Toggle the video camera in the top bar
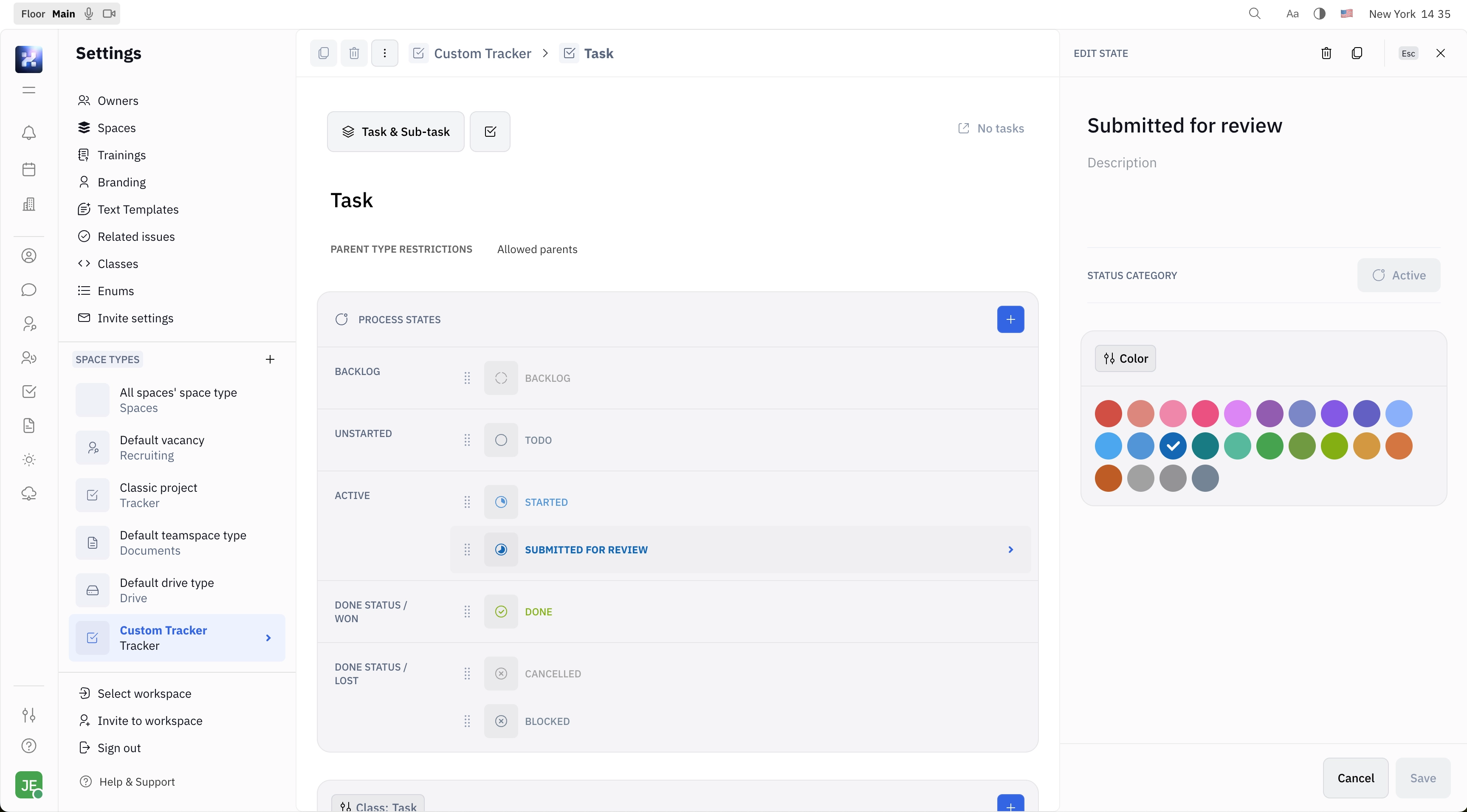This screenshot has width=1467, height=812. coord(109,13)
